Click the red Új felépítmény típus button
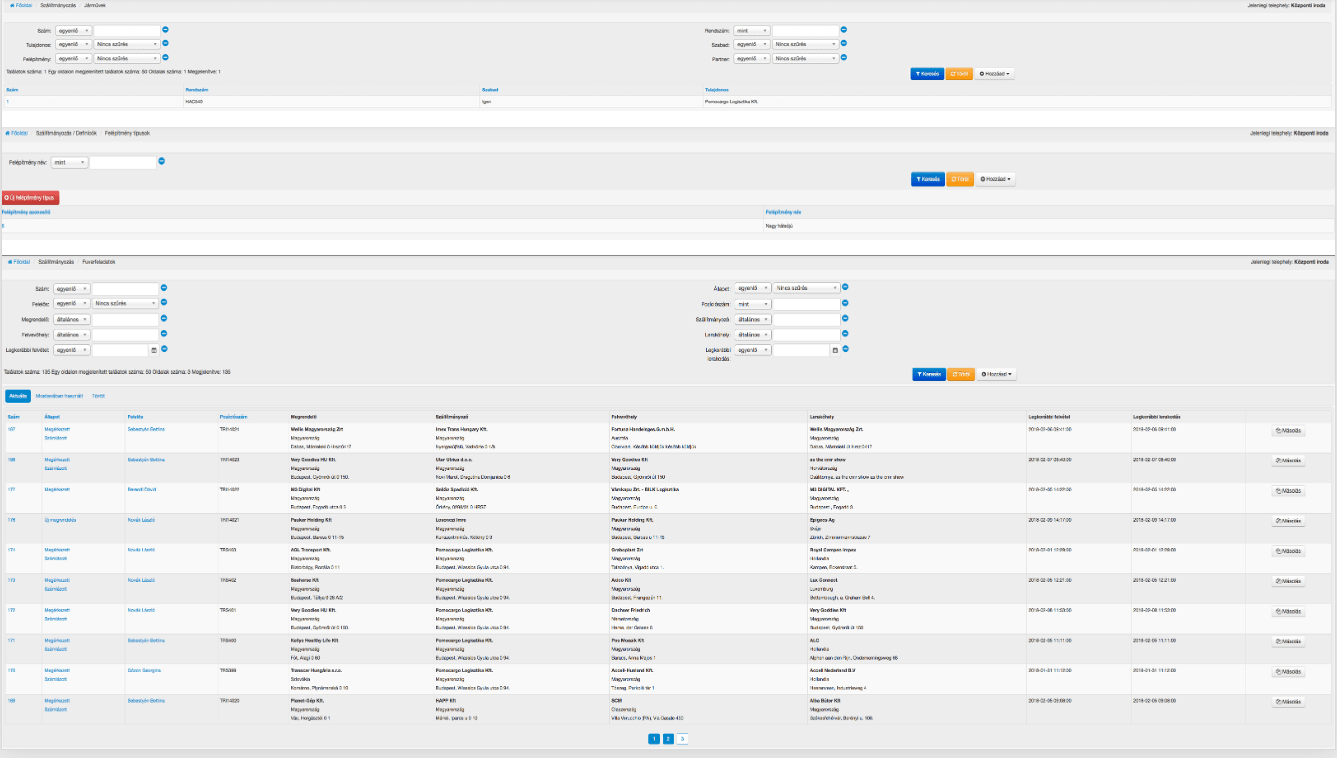This screenshot has height=758, width=1337. click(31, 198)
